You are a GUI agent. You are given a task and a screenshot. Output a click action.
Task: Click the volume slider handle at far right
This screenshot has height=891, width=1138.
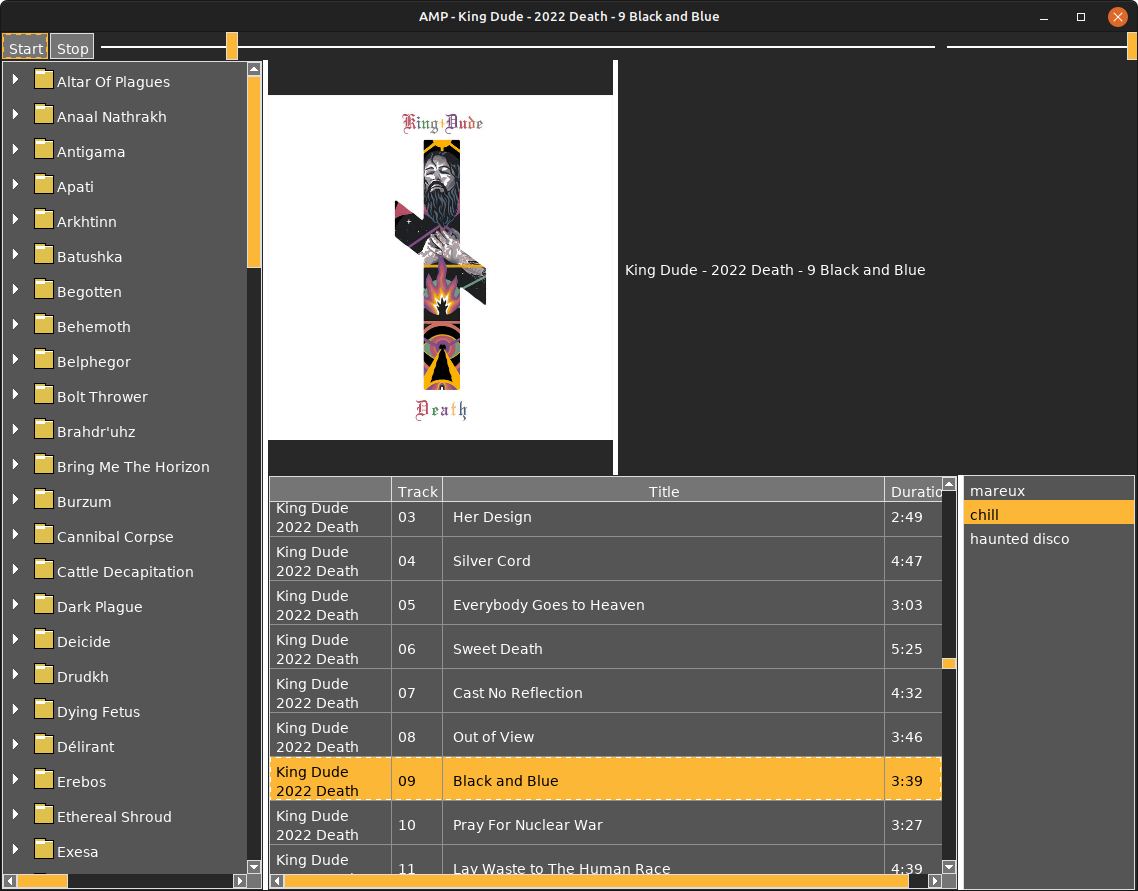[1131, 46]
